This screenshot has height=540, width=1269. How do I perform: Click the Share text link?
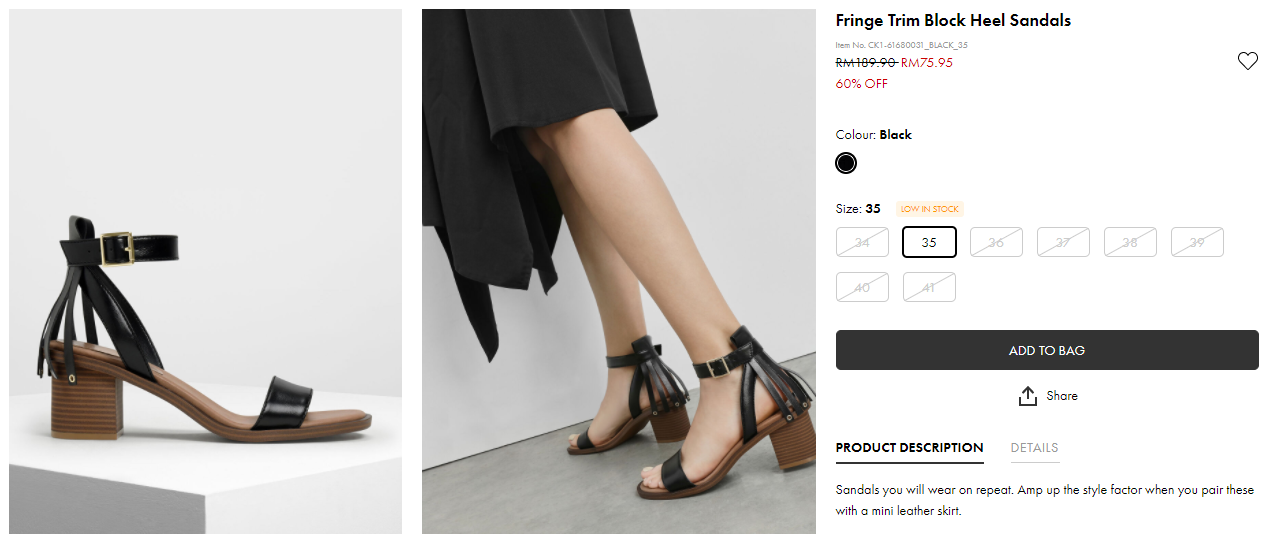pyautogui.click(x=1062, y=396)
